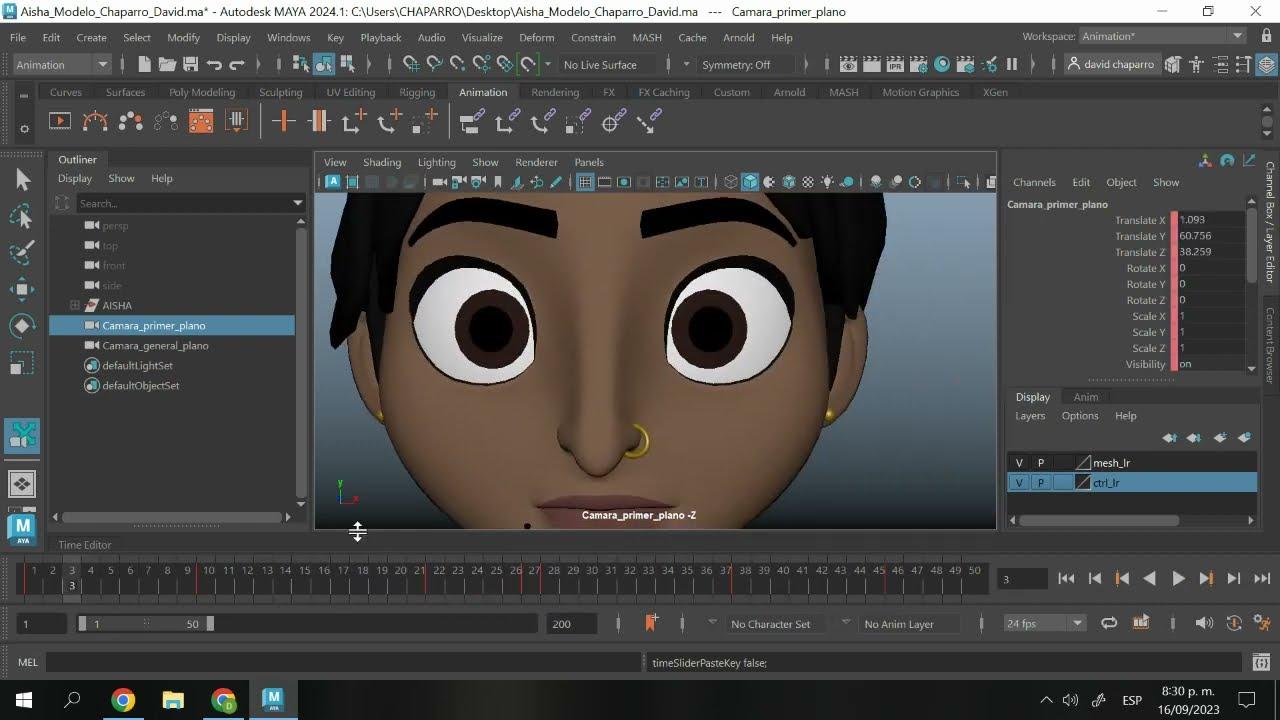Open the viewport Shading menu

[x=382, y=162]
